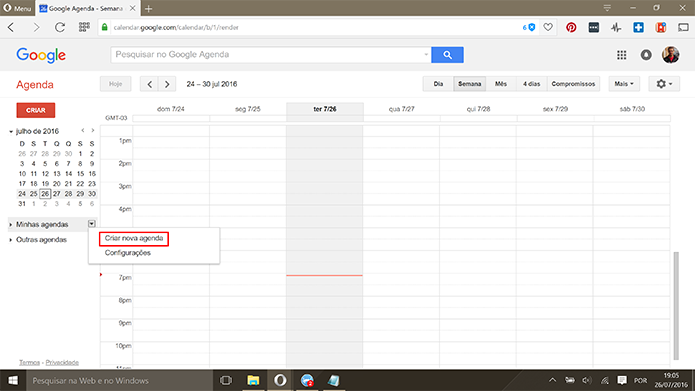This screenshot has width=695, height=391.
Task: Select Criar nova agenda menu item
Action: coord(134,239)
